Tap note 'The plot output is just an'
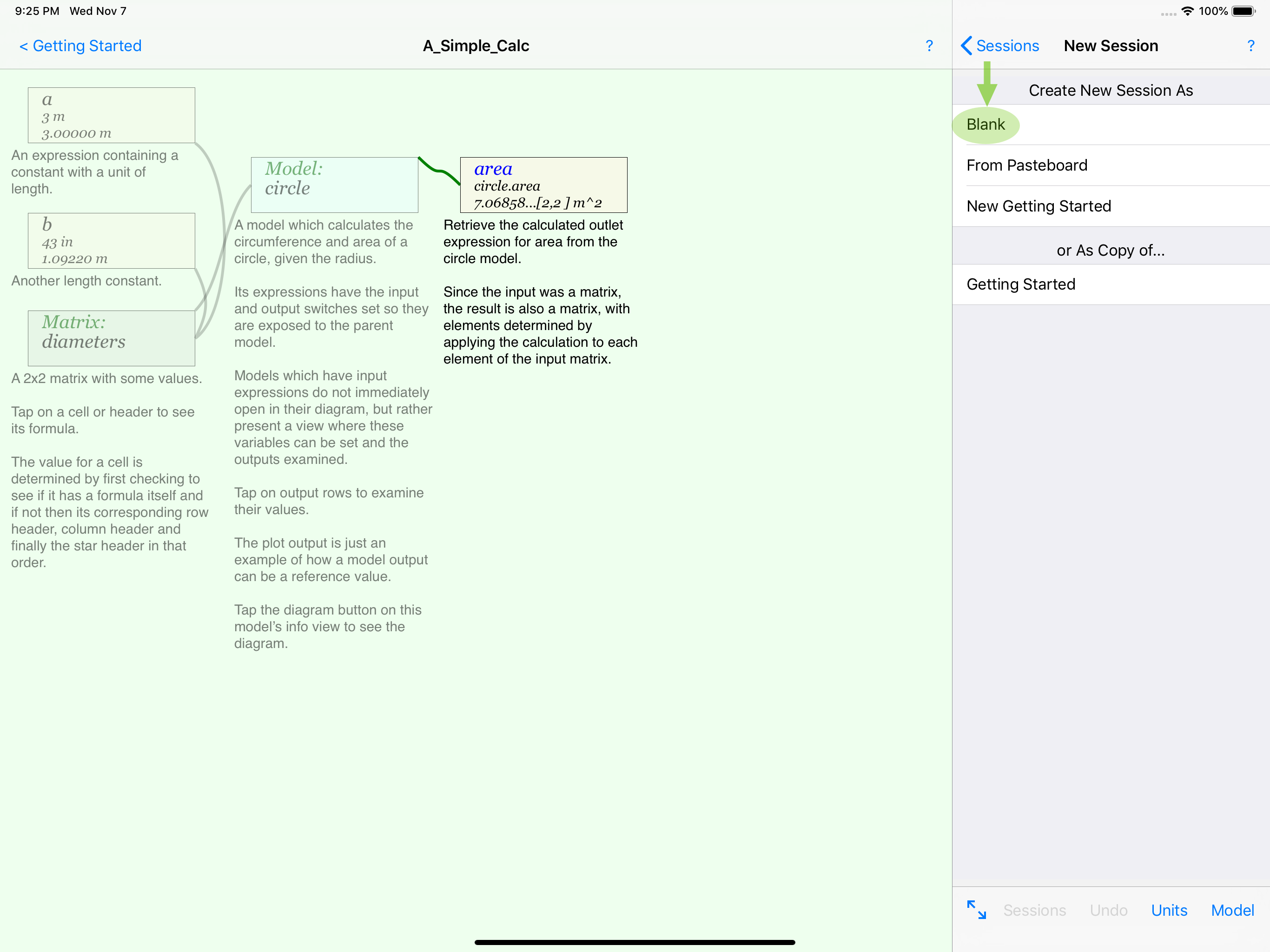 coord(331,560)
